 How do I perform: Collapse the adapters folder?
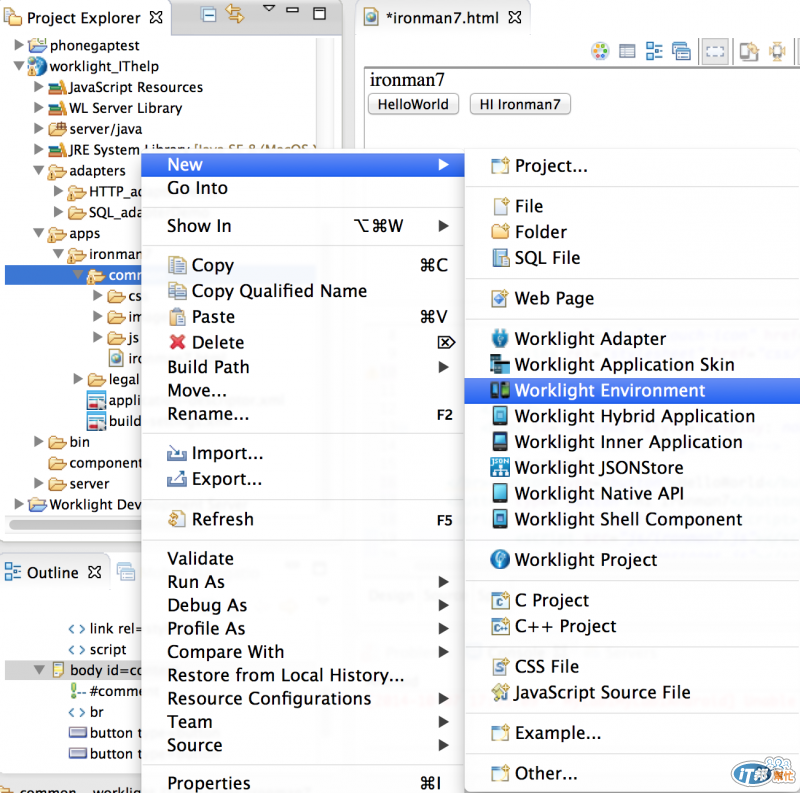(39, 170)
